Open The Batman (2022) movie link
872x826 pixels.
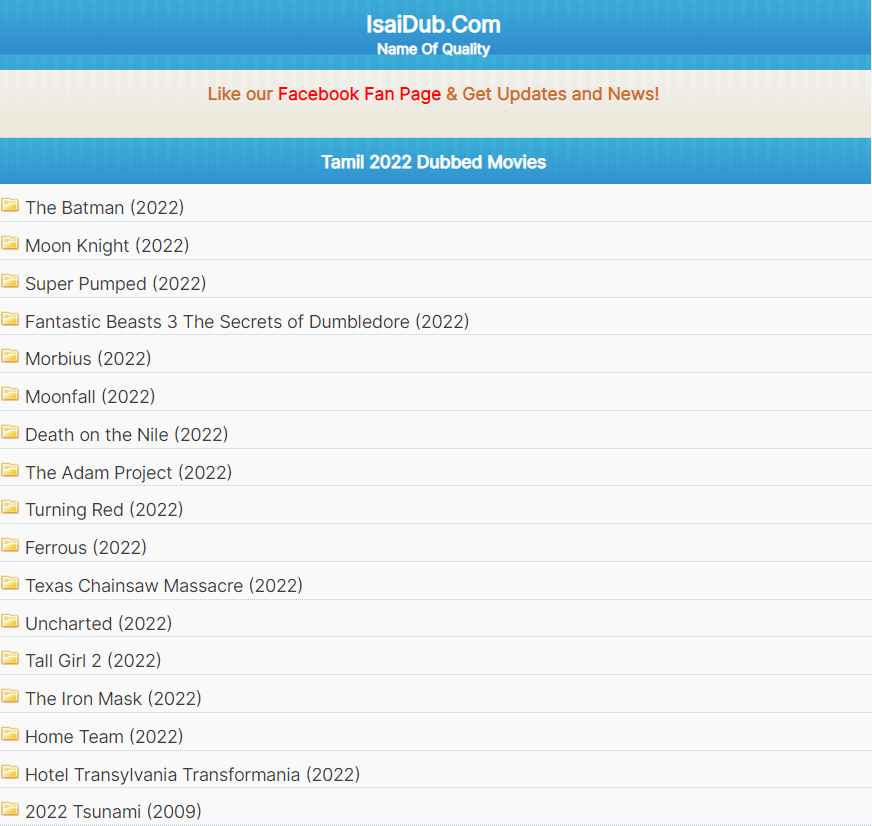(105, 207)
